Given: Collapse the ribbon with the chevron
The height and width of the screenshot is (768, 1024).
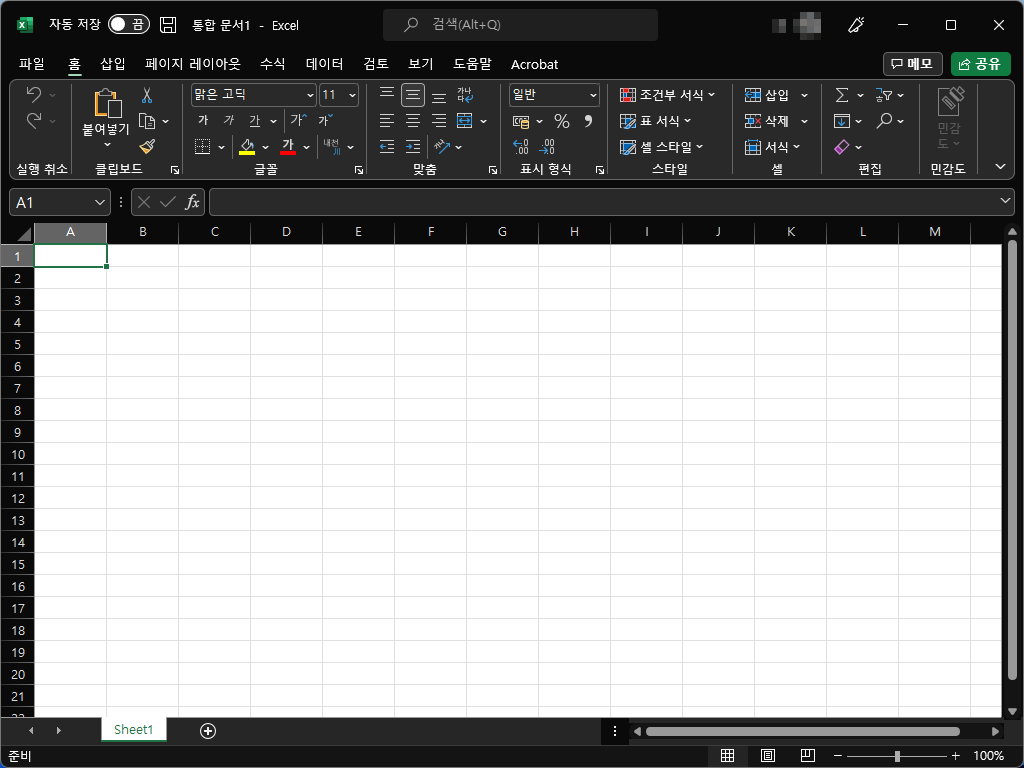Looking at the screenshot, I should point(1000,167).
